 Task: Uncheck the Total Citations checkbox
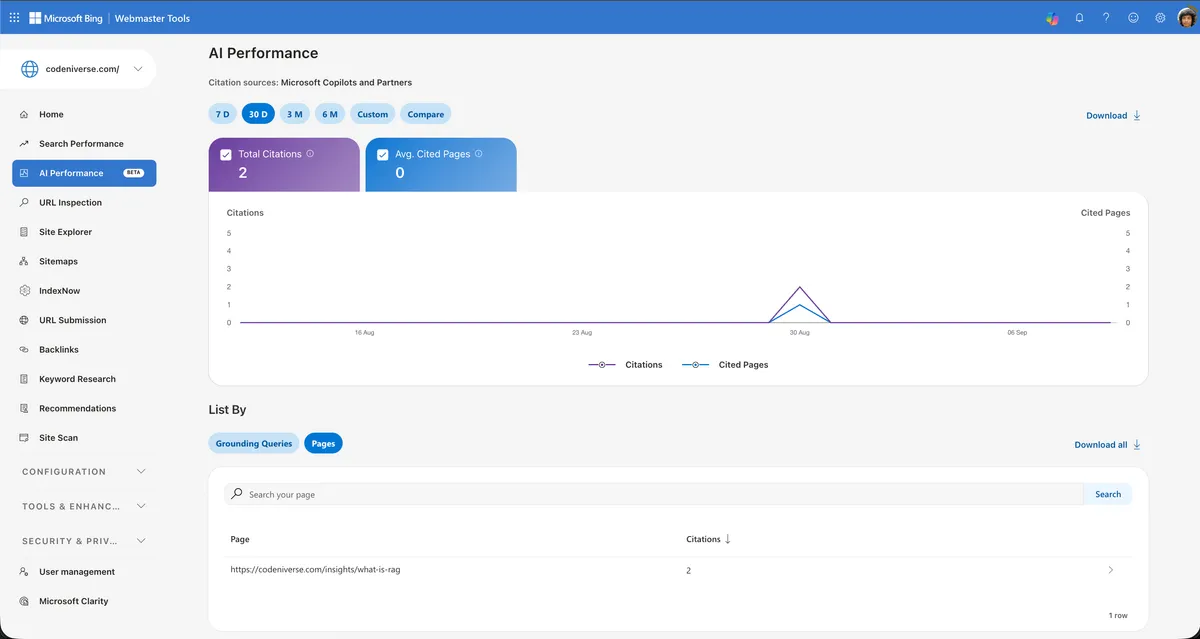pos(226,155)
